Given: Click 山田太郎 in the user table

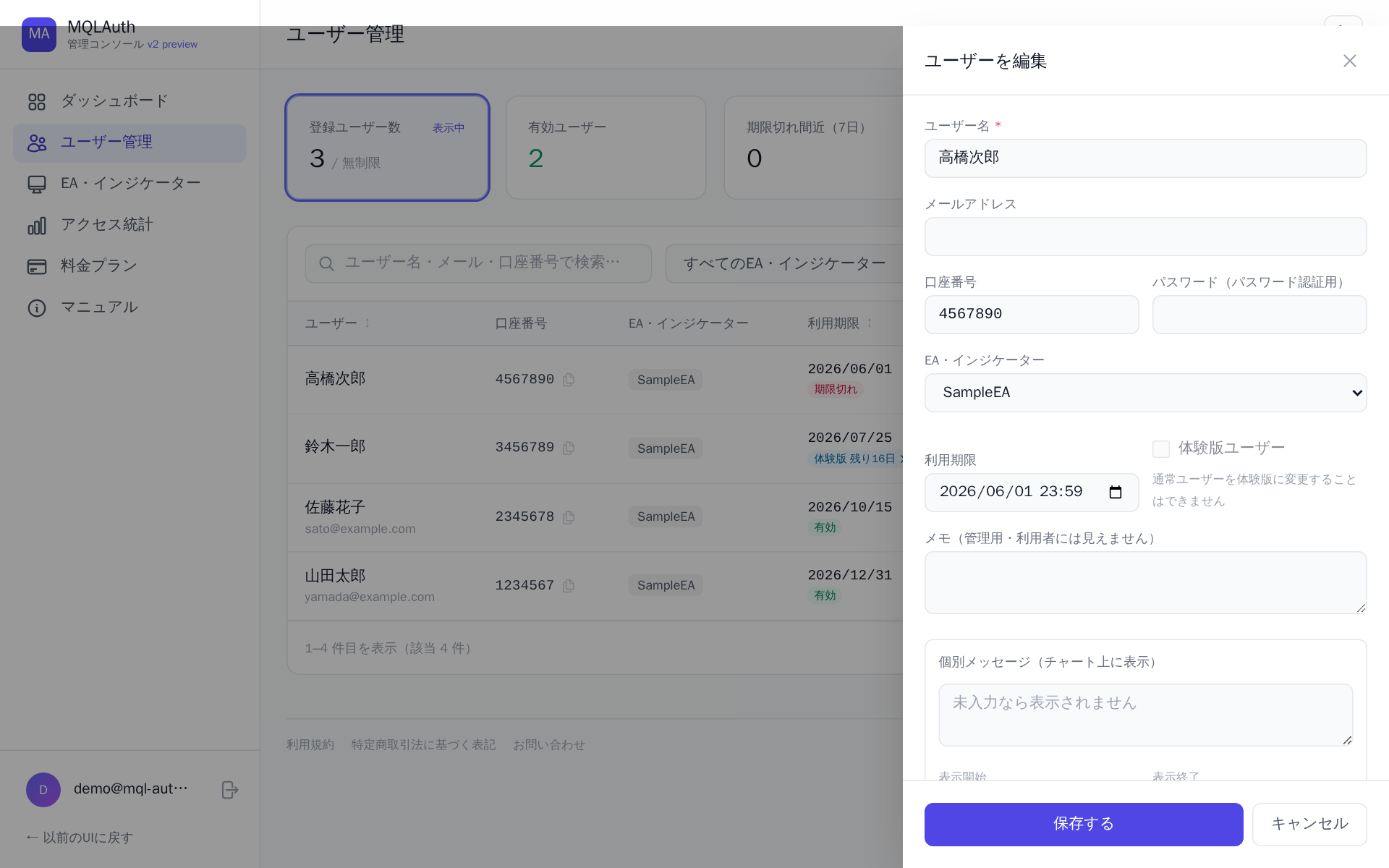Looking at the screenshot, I should [335, 576].
